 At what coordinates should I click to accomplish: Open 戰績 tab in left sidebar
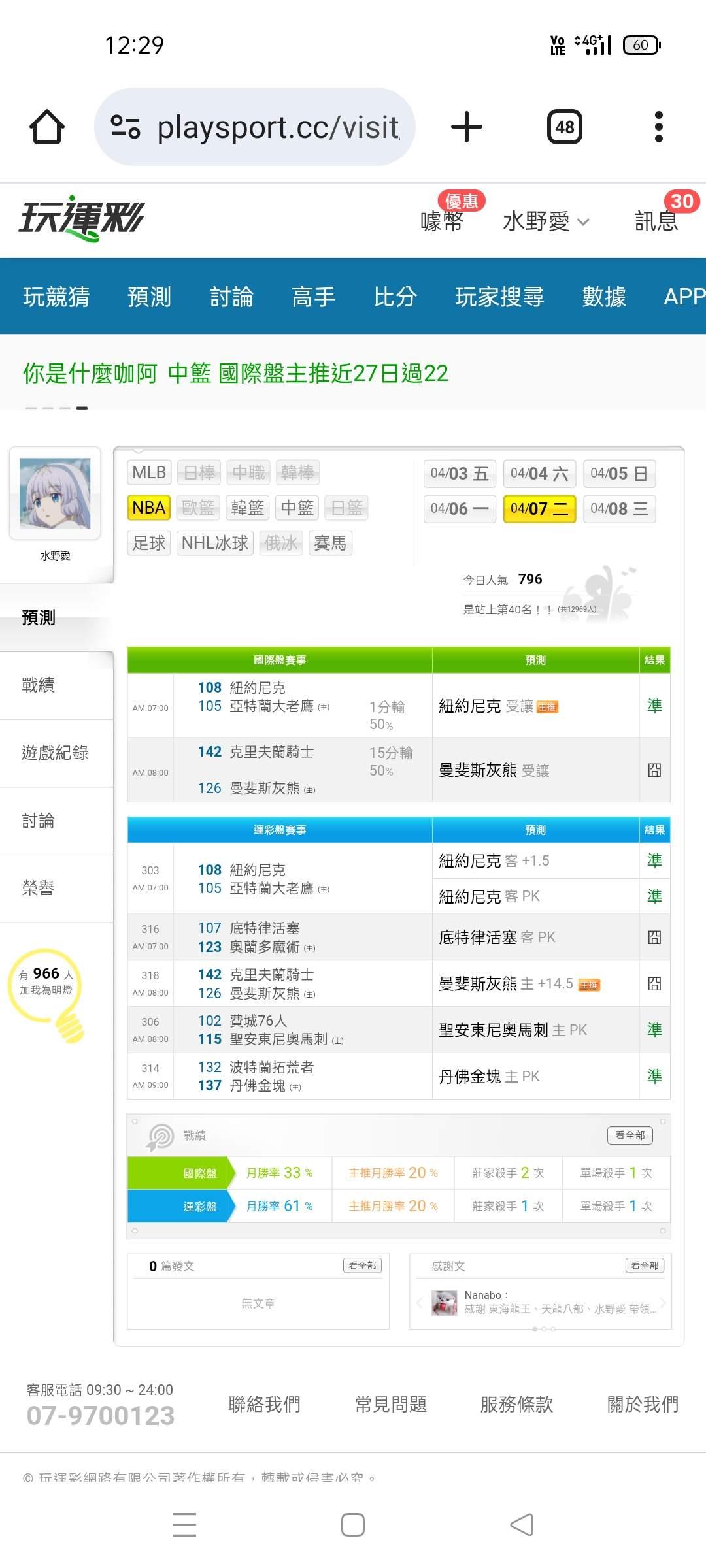[x=56, y=685]
